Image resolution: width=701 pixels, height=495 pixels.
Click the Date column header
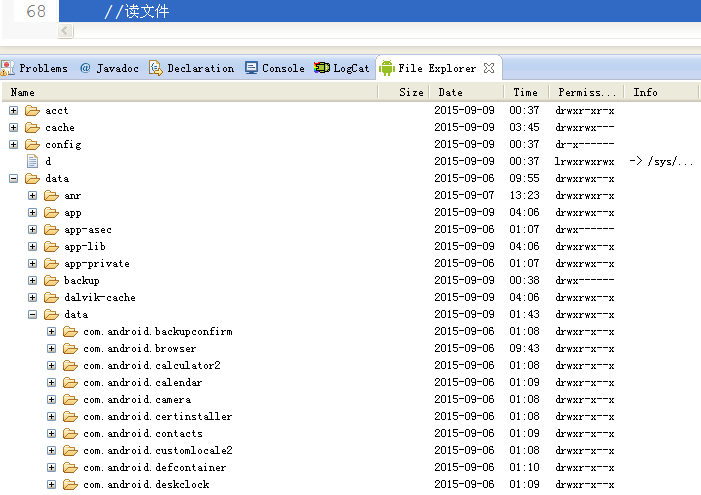[x=467, y=93]
